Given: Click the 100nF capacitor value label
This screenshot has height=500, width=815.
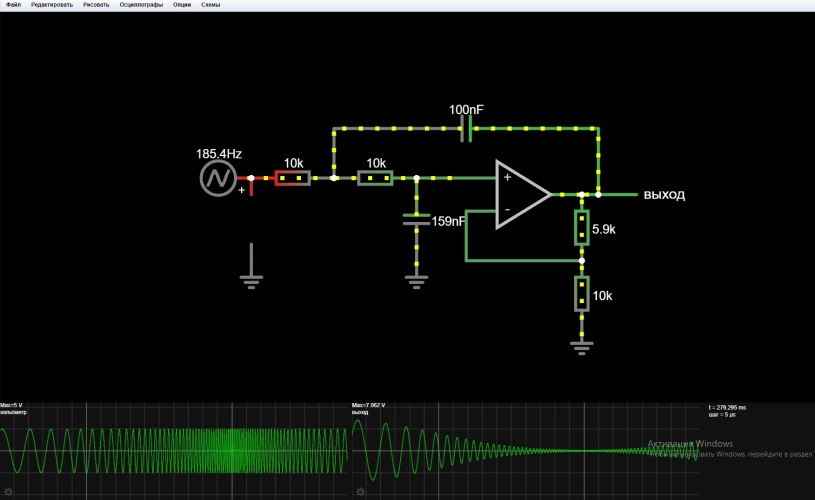Looking at the screenshot, I should point(466,110).
